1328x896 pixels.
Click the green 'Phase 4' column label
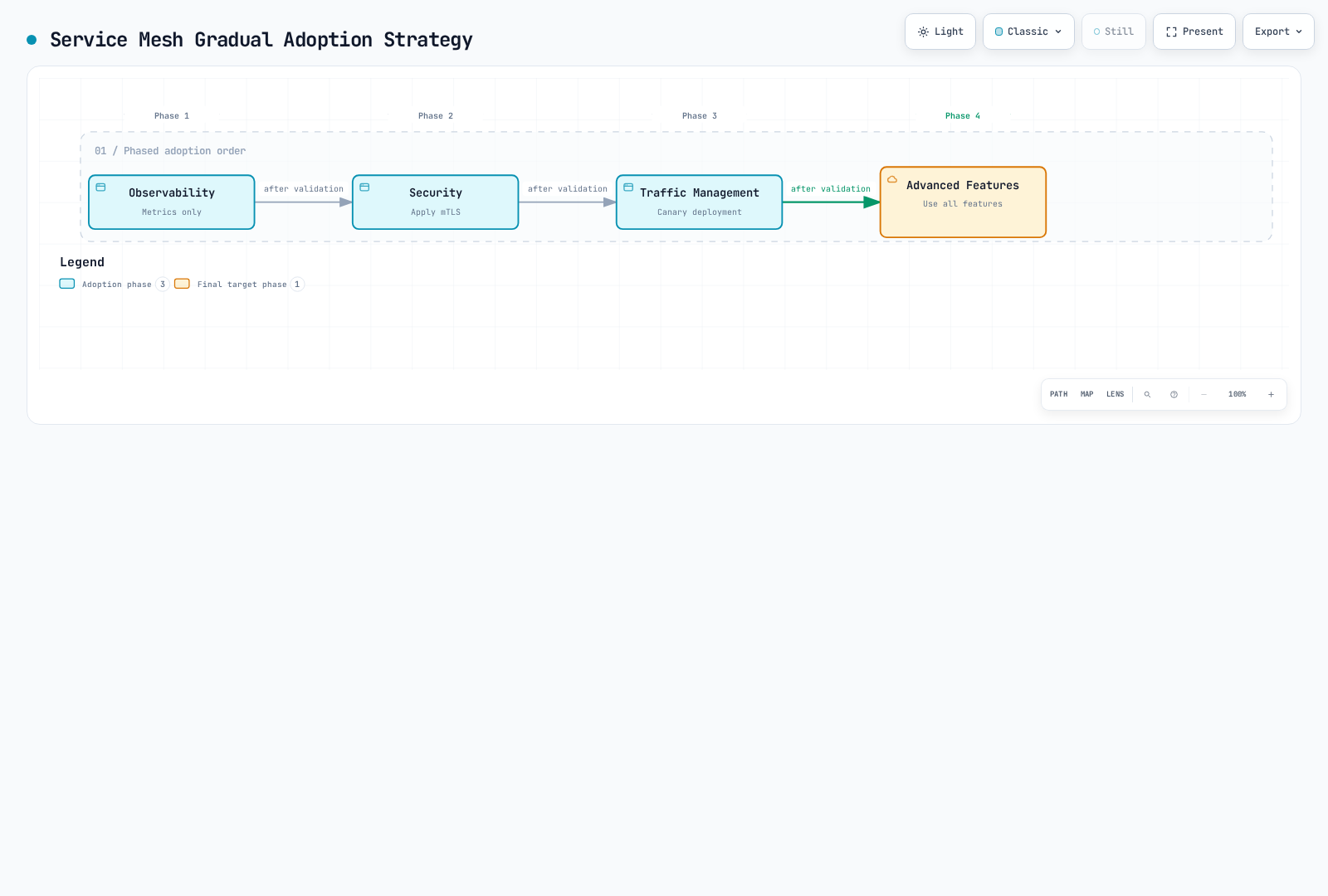point(963,116)
